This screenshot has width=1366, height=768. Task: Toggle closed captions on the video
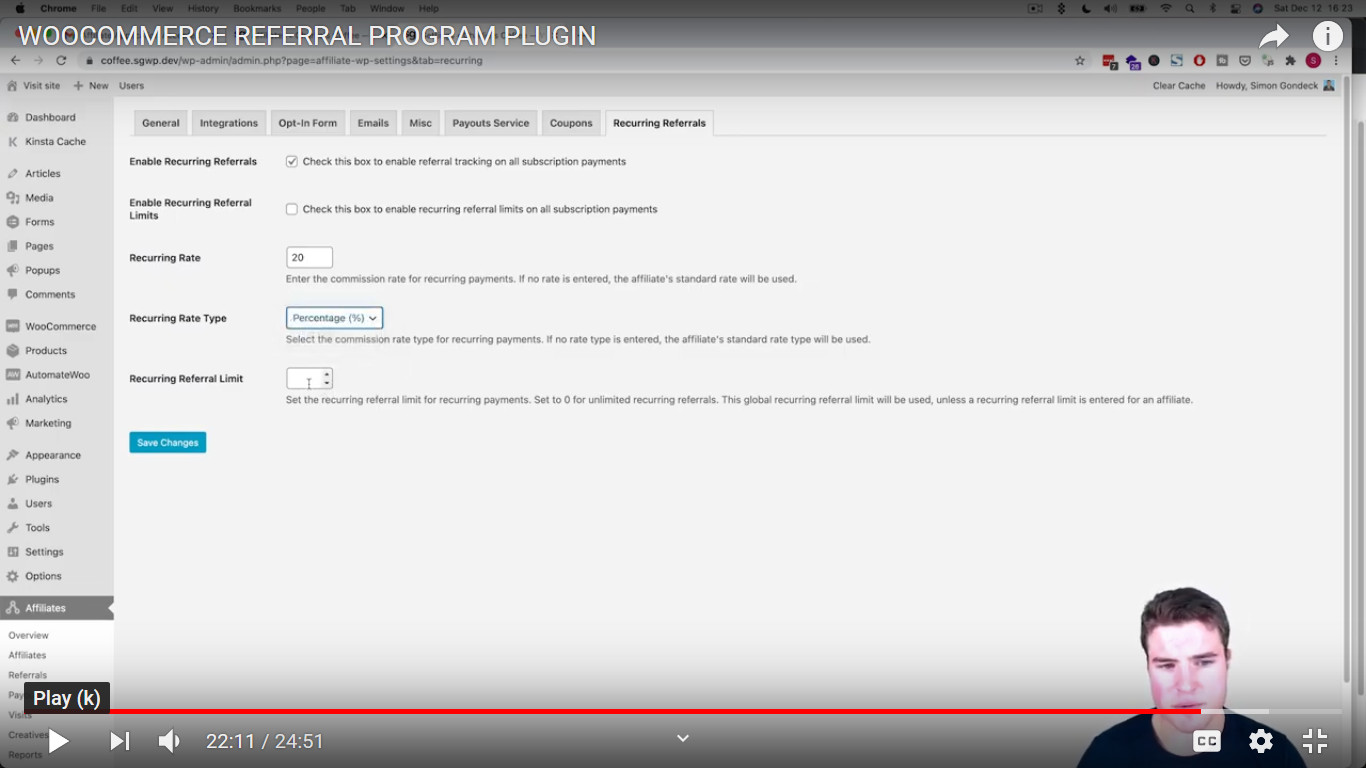pos(1207,741)
